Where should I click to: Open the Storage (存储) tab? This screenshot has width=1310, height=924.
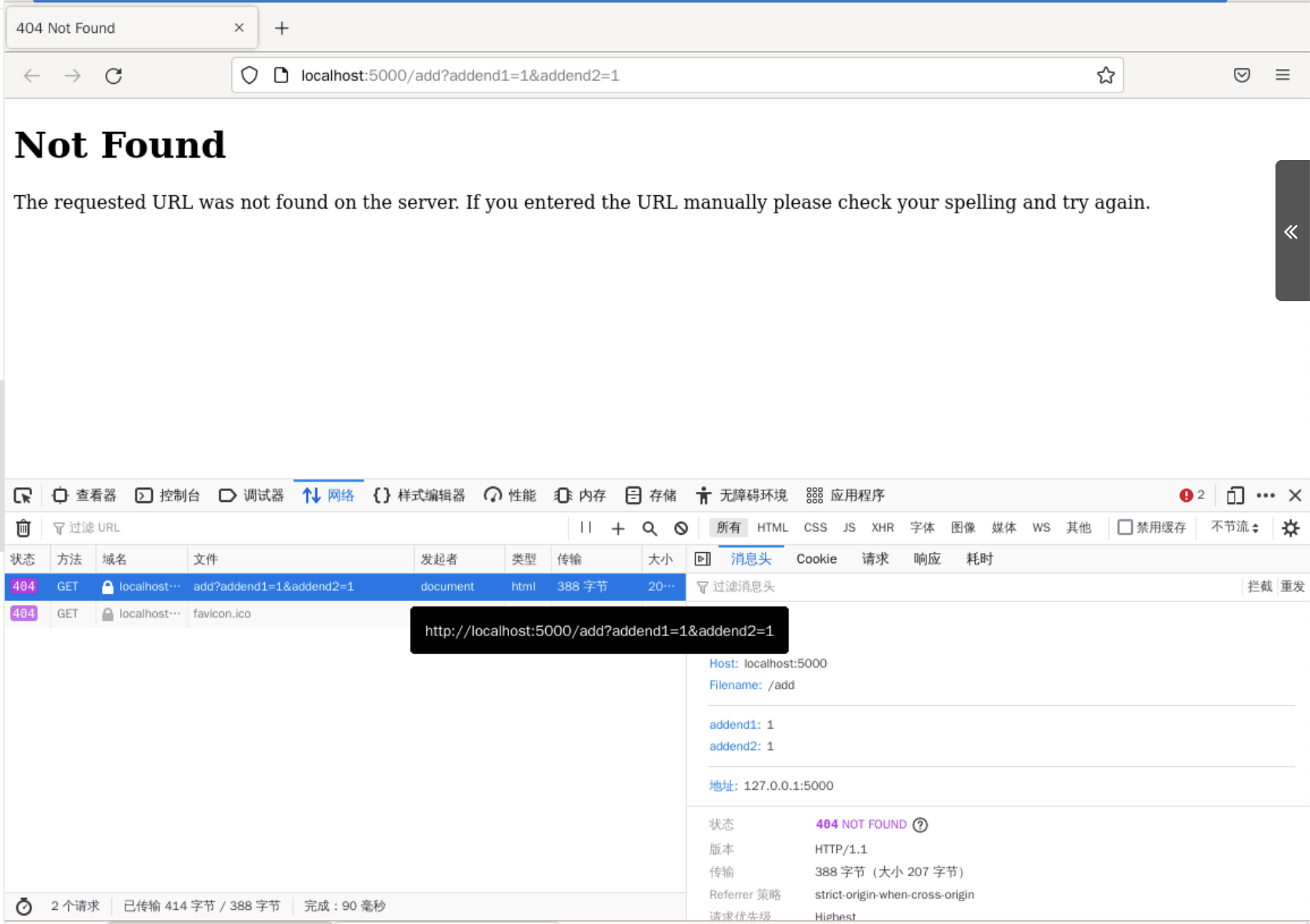(651, 496)
